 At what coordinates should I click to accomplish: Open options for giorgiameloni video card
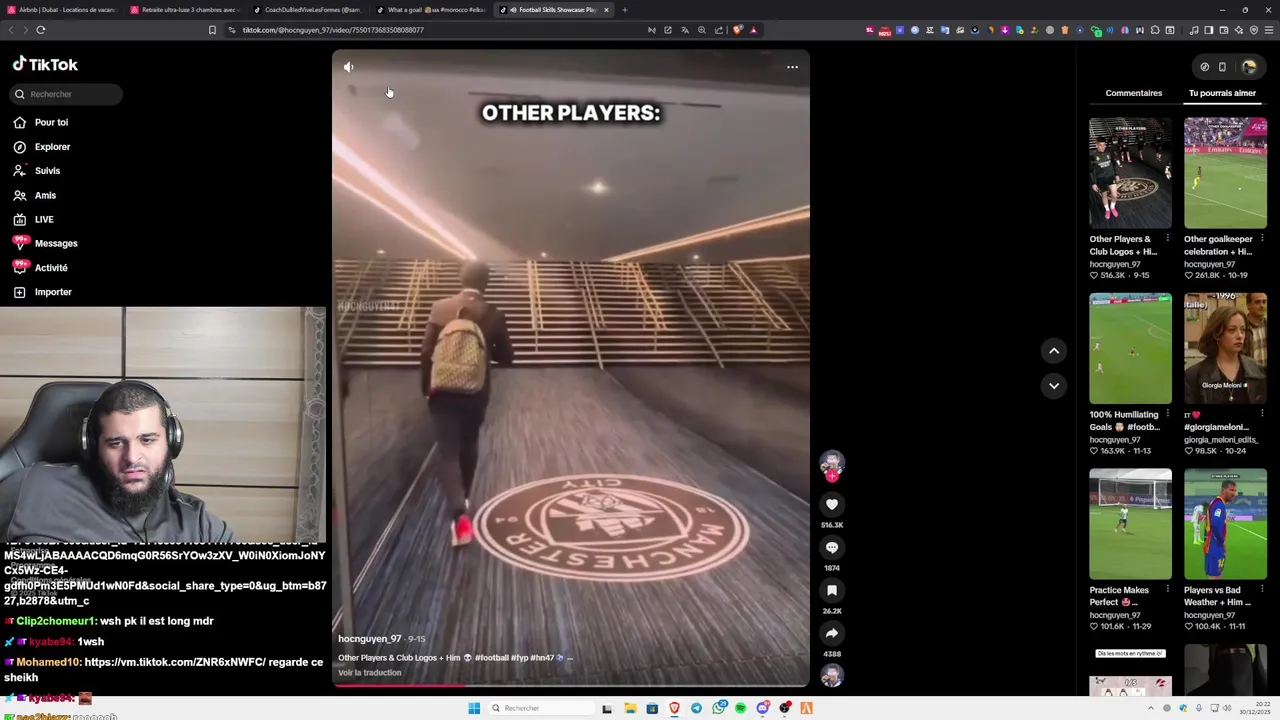coord(1262,414)
